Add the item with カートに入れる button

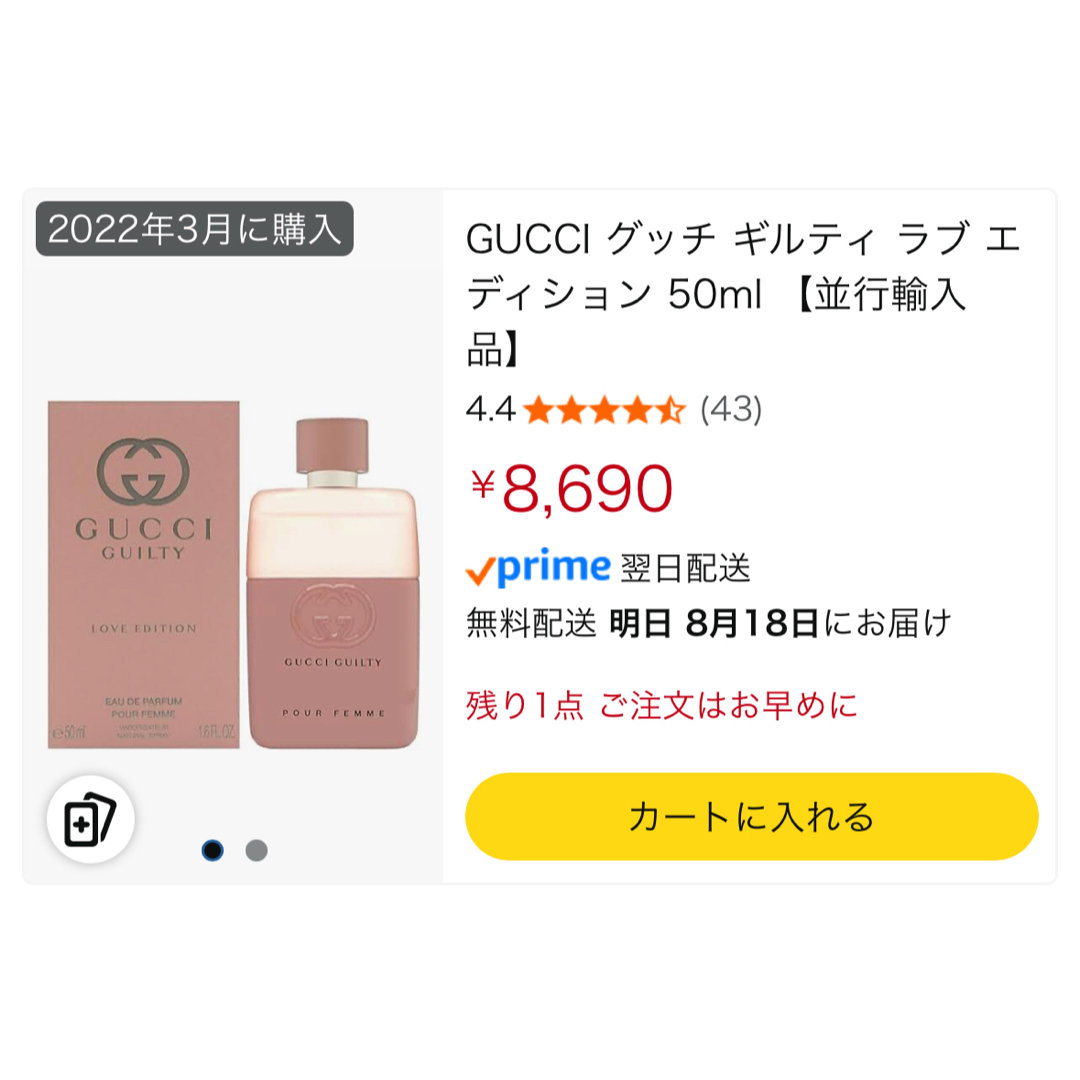(751, 817)
